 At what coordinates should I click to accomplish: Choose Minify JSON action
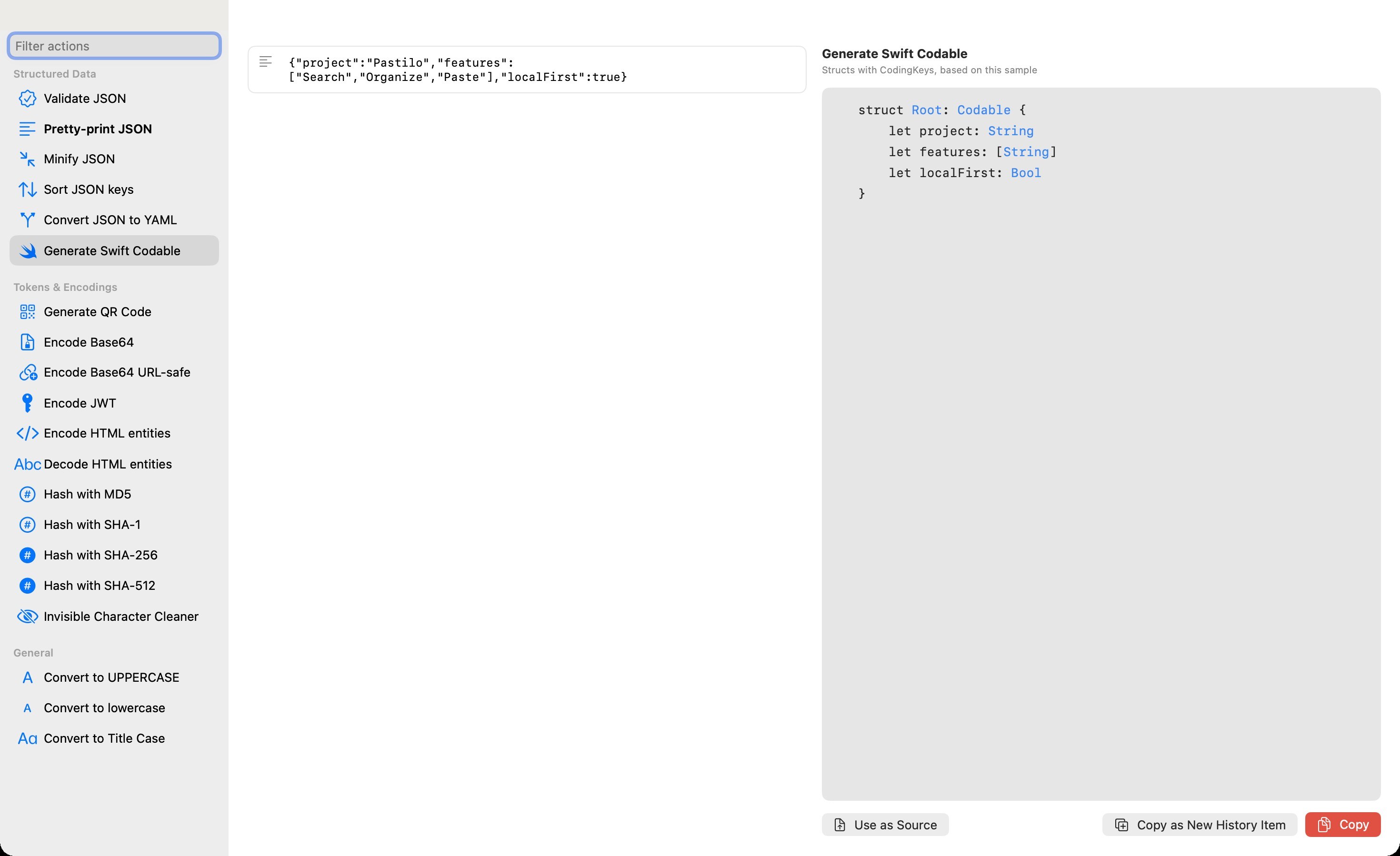click(x=114, y=159)
